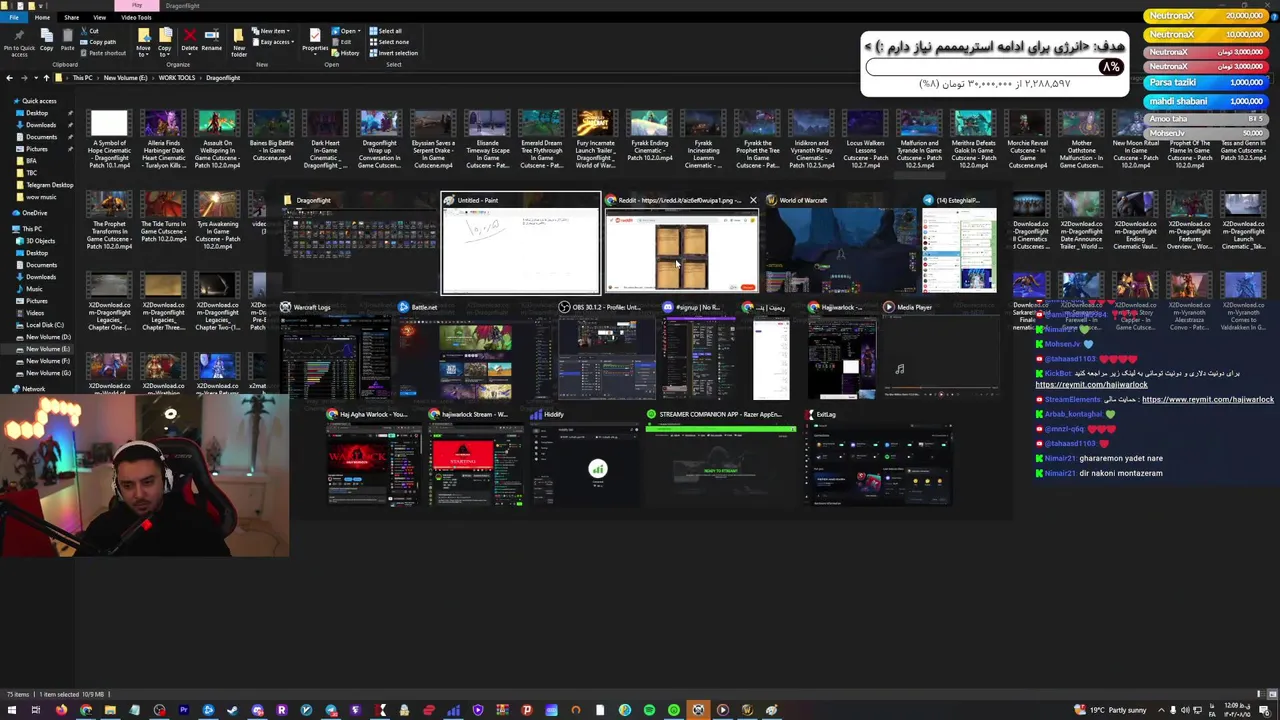Select the Alleria Finds Harbinger video file
Screen dimensions: 1280x720
tap(163, 139)
